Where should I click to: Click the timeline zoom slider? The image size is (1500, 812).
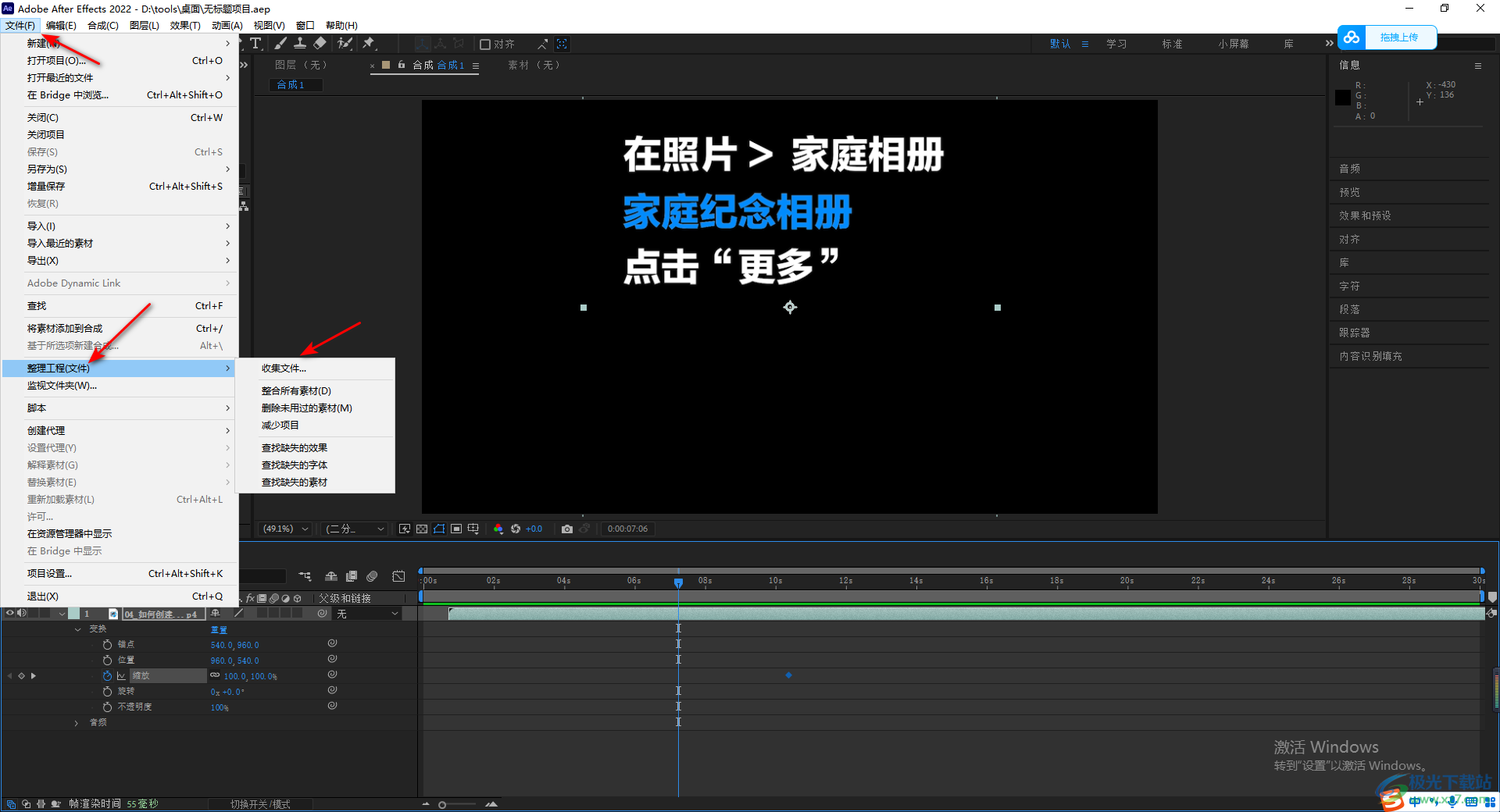pos(458,804)
